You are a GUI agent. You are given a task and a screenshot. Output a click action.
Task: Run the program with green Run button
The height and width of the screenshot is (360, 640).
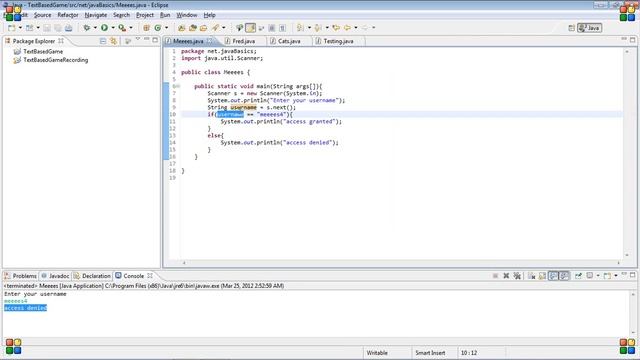(104, 28)
